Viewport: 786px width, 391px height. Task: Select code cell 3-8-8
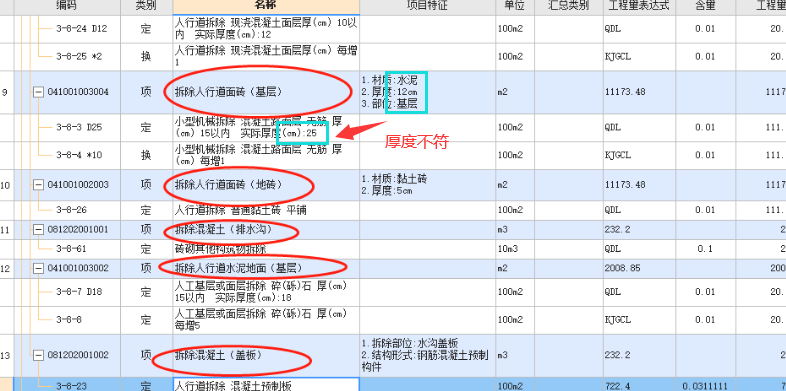(x=68, y=320)
